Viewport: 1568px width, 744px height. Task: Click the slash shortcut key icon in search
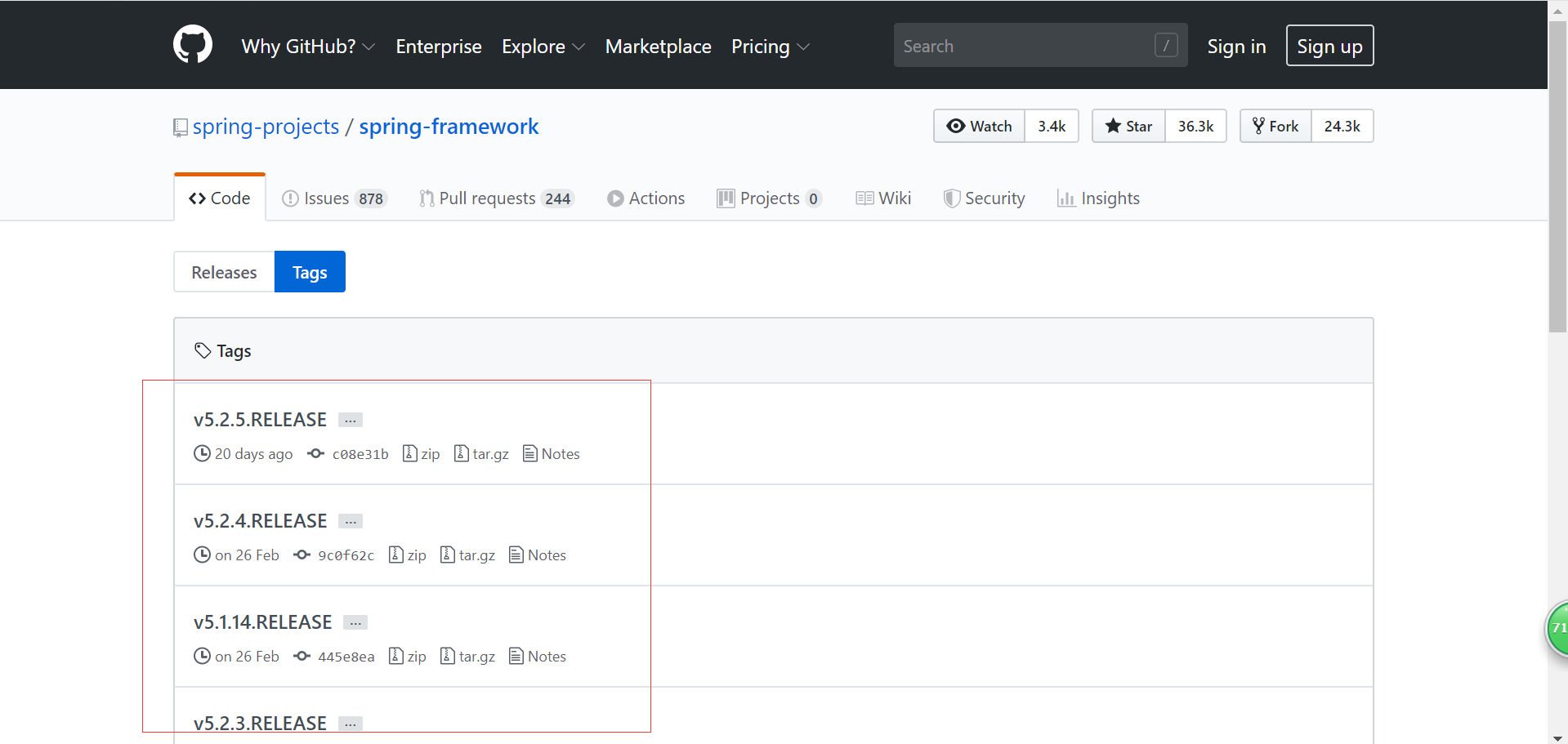pyautogui.click(x=1166, y=45)
